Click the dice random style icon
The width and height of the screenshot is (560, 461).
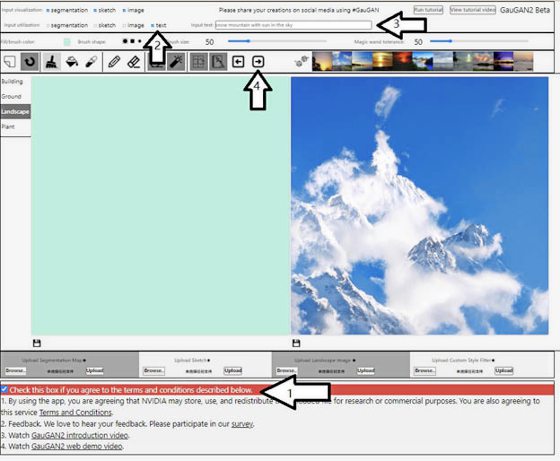click(x=301, y=61)
